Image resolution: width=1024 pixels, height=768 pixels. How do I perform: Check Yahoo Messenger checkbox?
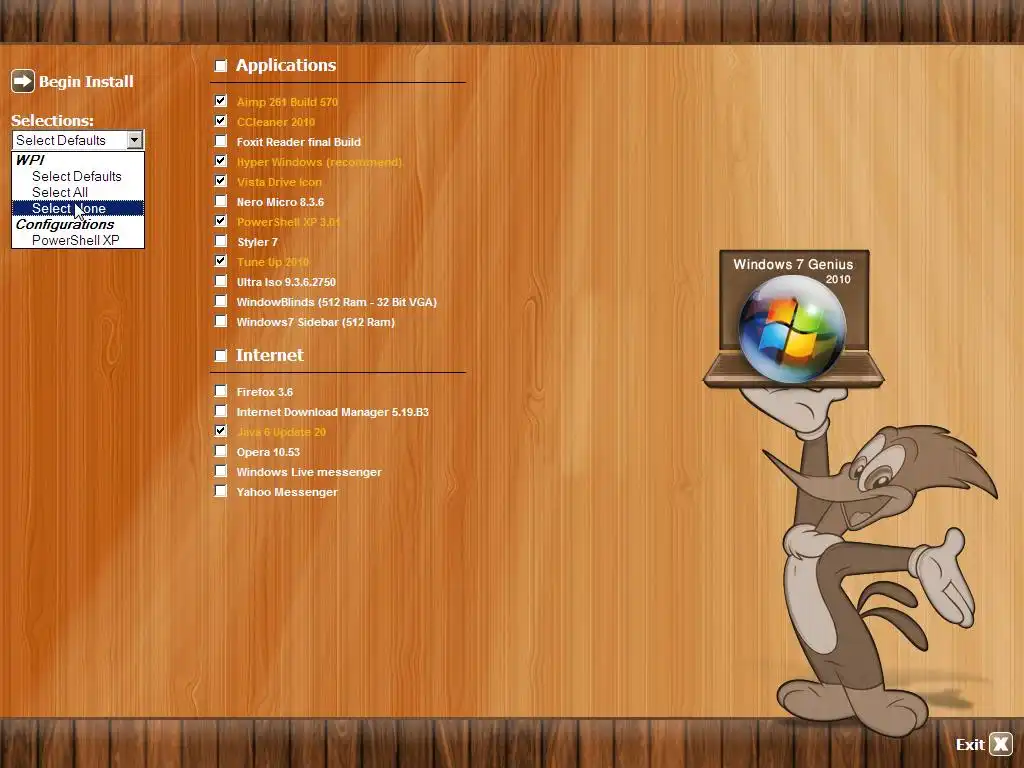(221, 491)
